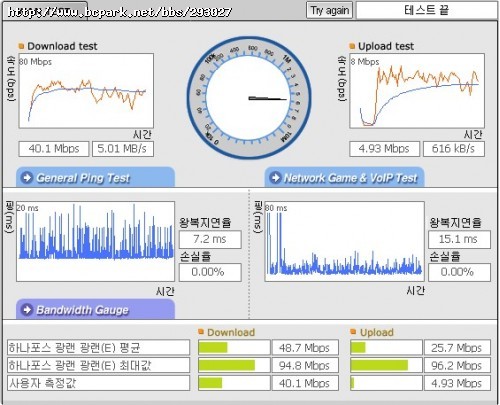The image size is (500, 405).
Task: Click the 하나포스 광랜 광랜(E) 최대값 row label
Action: tap(98, 365)
